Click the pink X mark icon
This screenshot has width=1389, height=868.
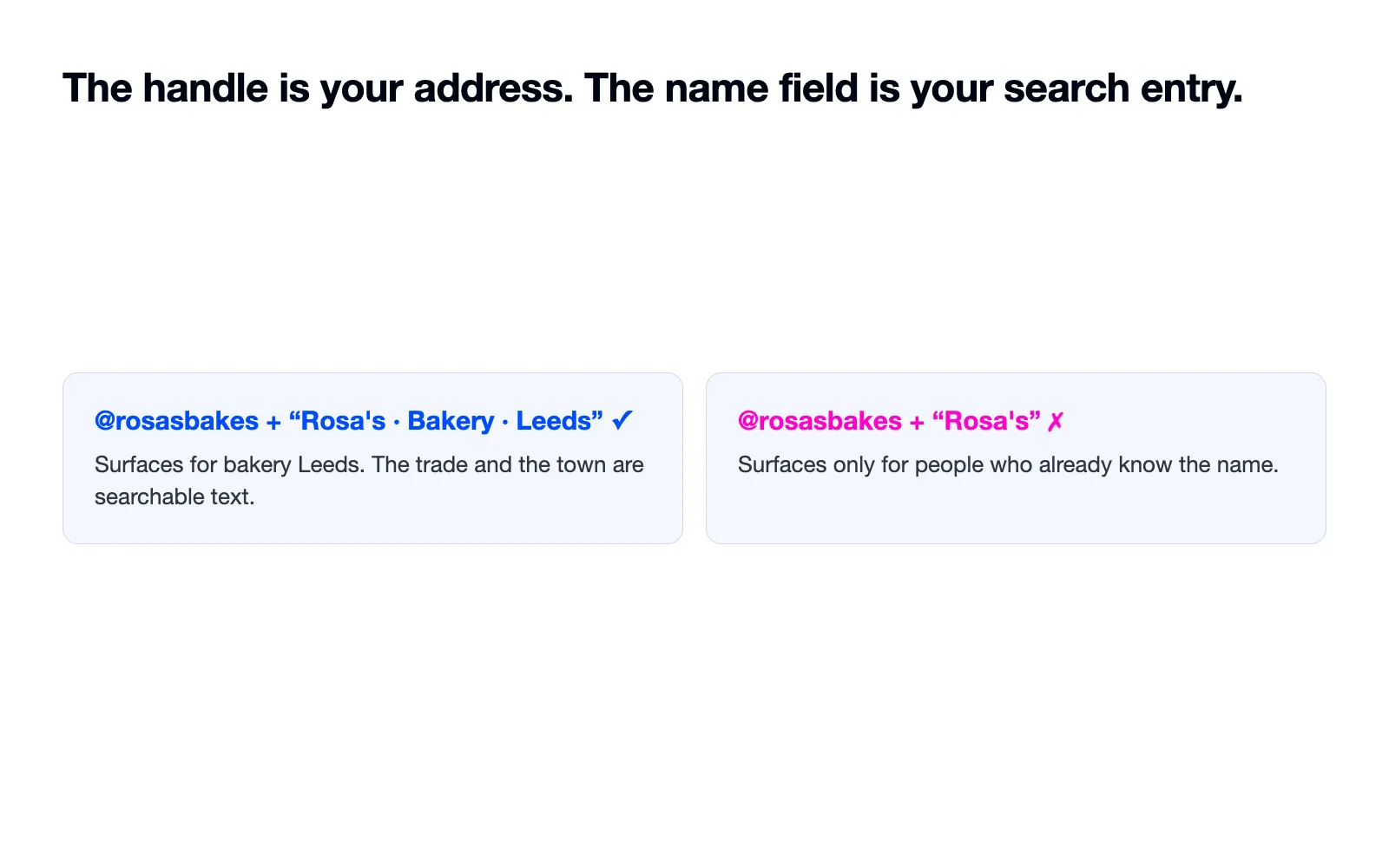point(1056,422)
